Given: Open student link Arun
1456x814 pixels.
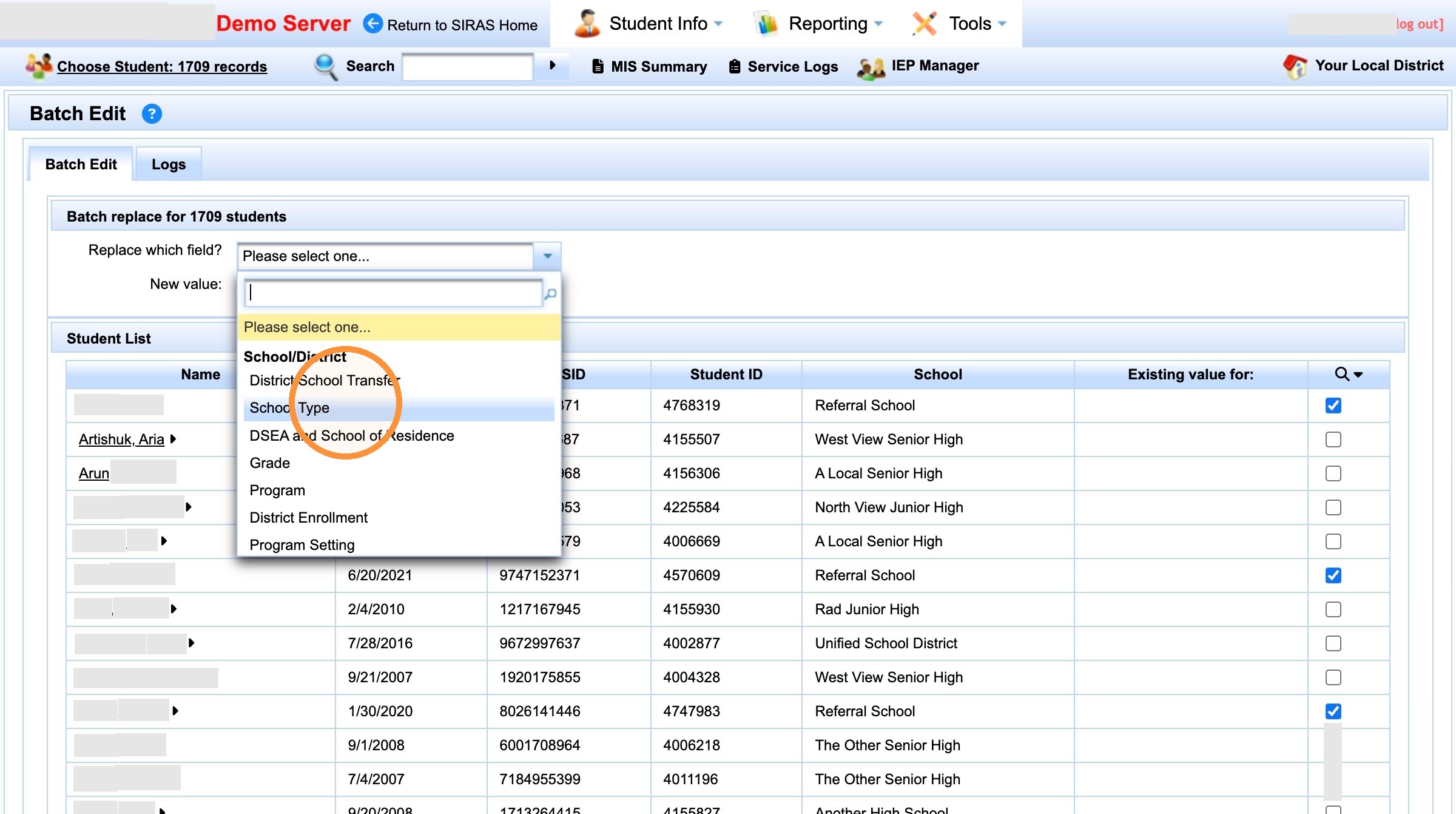Looking at the screenshot, I should 94,473.
